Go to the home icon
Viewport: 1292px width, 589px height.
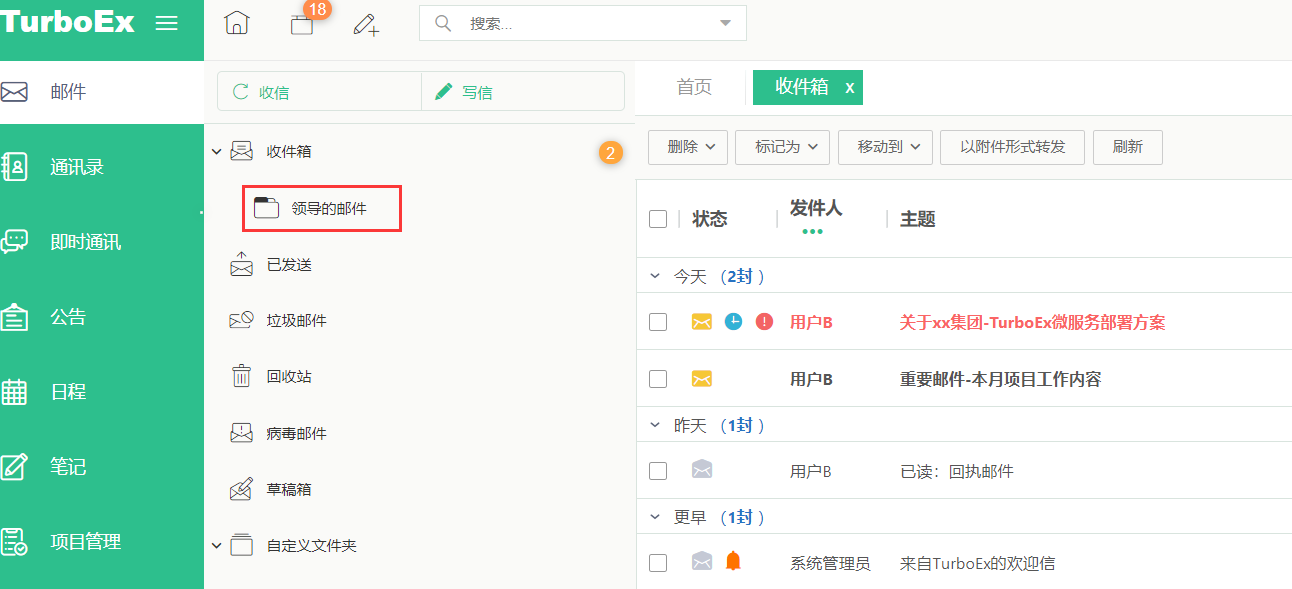[236, 23]
